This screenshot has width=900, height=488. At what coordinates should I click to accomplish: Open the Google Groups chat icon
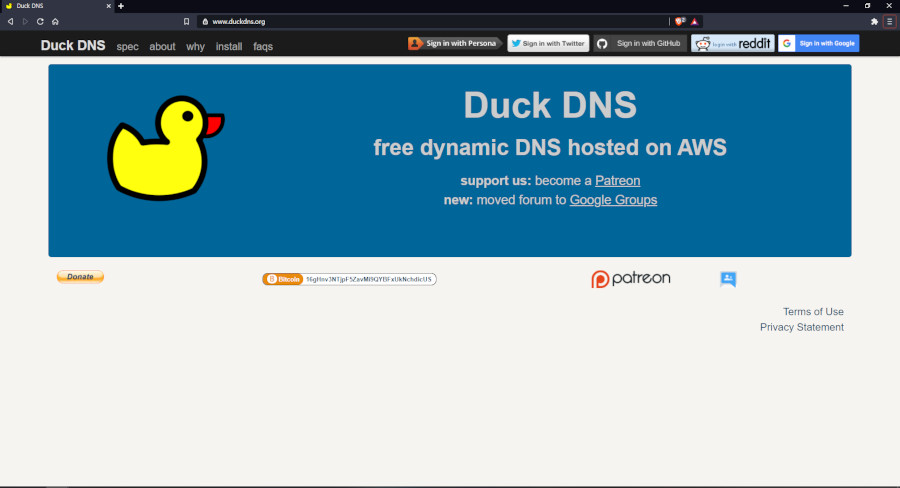pos(728,279)
